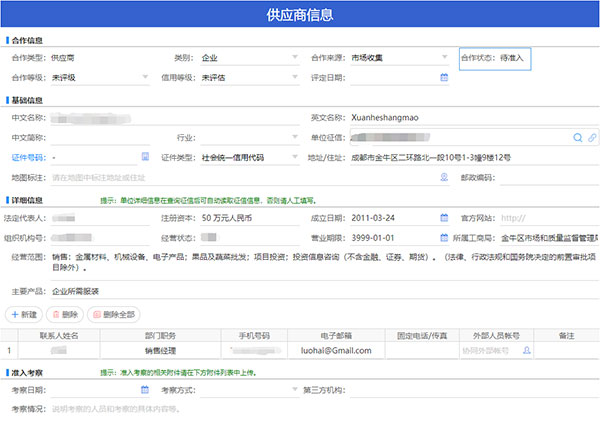The image size is (600, 430).
Task: Click the 新建 button
Action: point(24,314)
